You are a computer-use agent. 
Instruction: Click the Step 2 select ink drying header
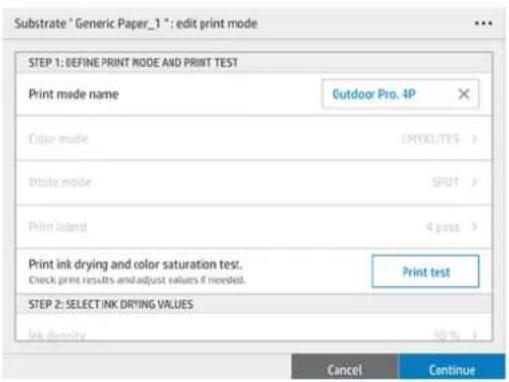(111, 304)
